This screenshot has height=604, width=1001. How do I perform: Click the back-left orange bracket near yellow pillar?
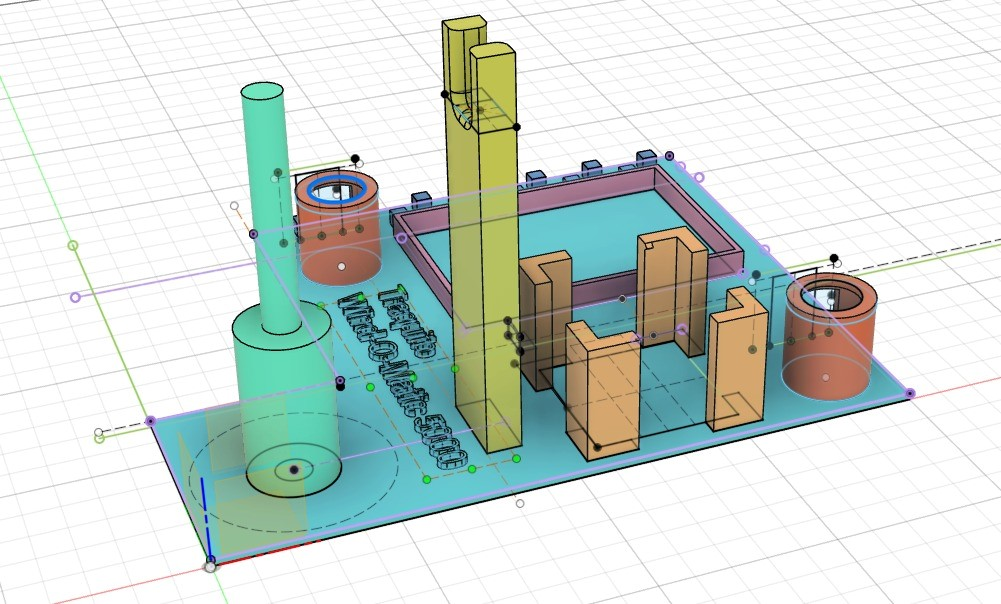coord(543,310)
